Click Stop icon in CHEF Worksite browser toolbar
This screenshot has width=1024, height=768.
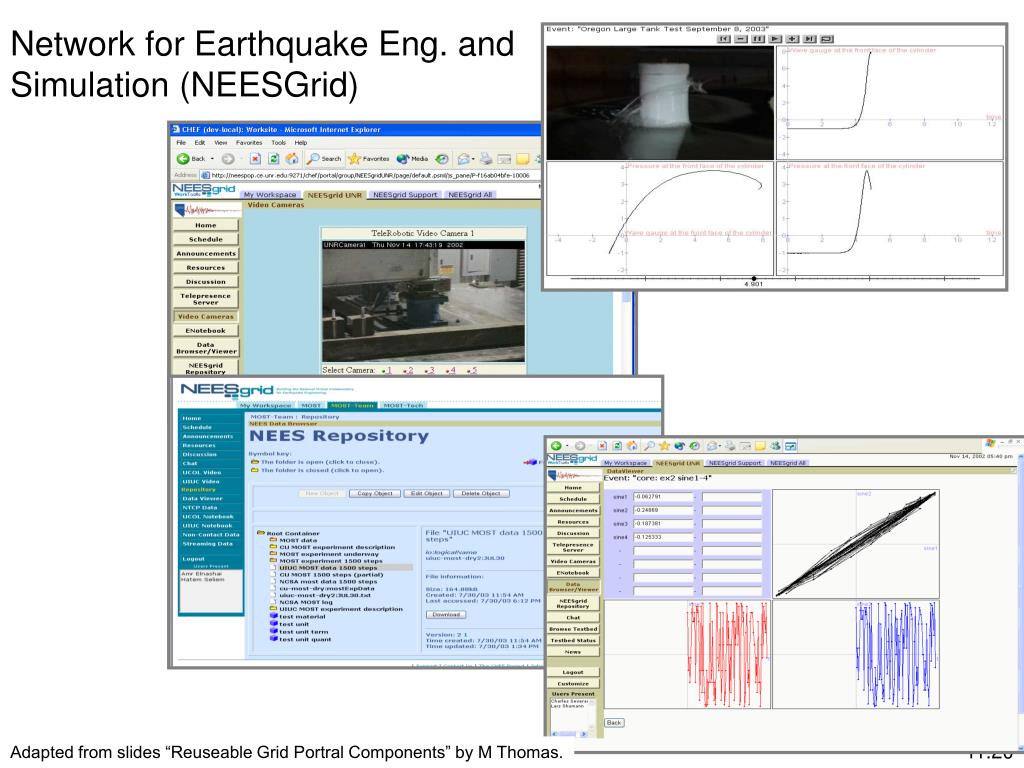(x=255, y=159)
